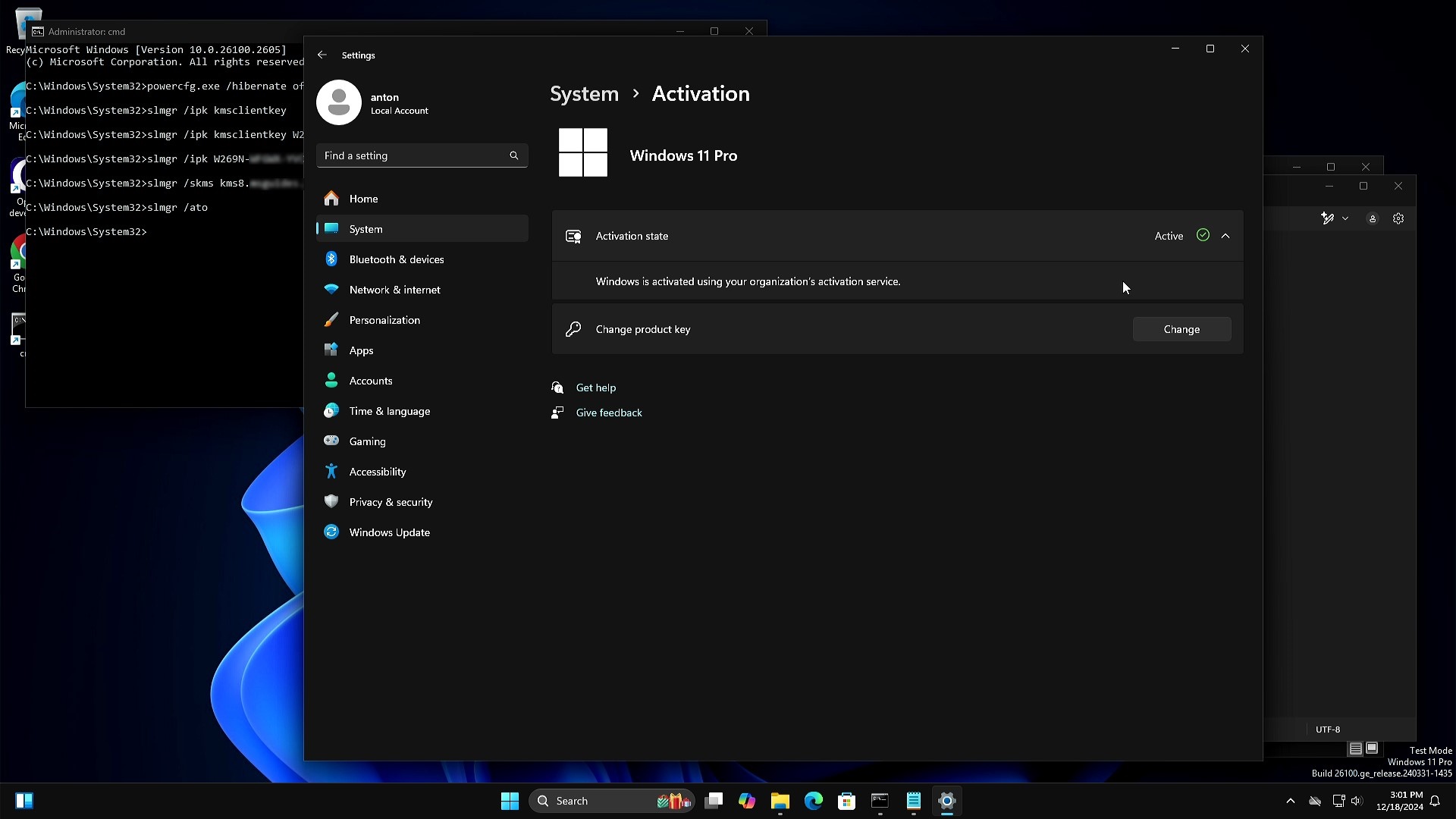Open Bluetooth & devices settings
The height and width of the screenshot is (819, 1456).
click(x=396, y=259)
